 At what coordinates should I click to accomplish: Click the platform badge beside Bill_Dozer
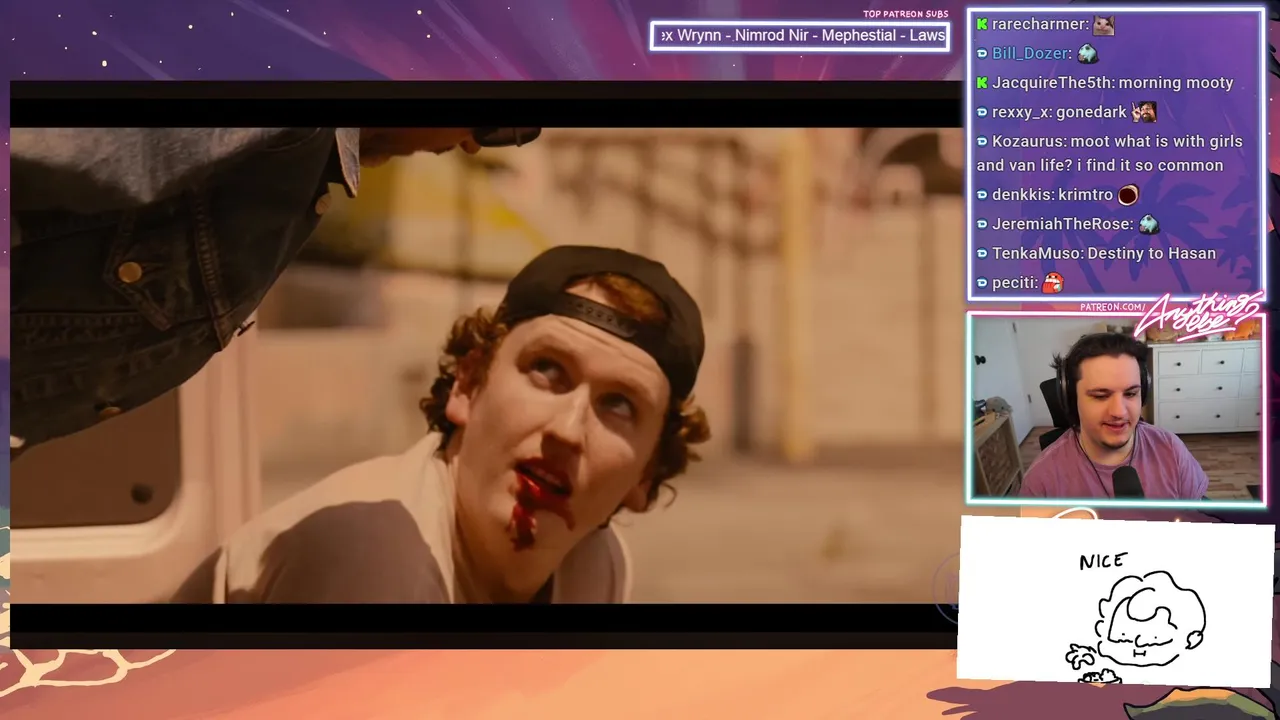click(x=982, y=54)
